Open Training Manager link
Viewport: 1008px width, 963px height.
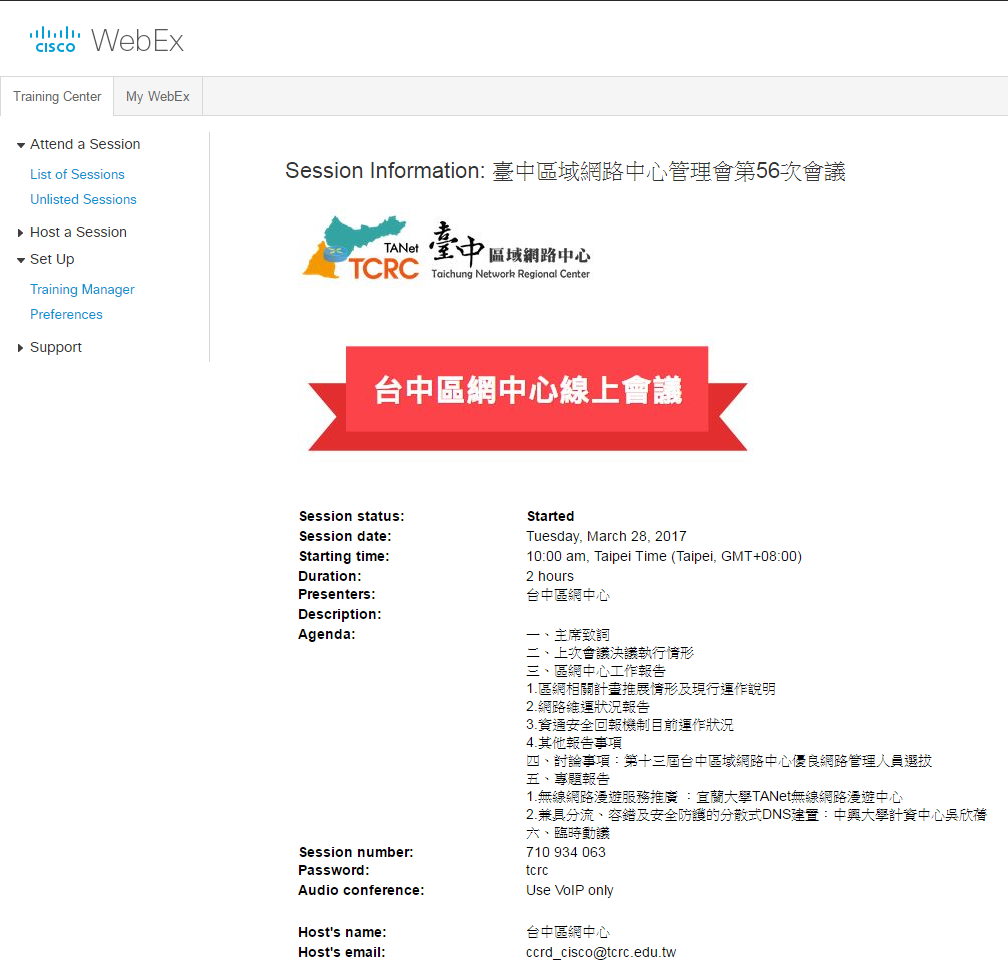(82, 289)
